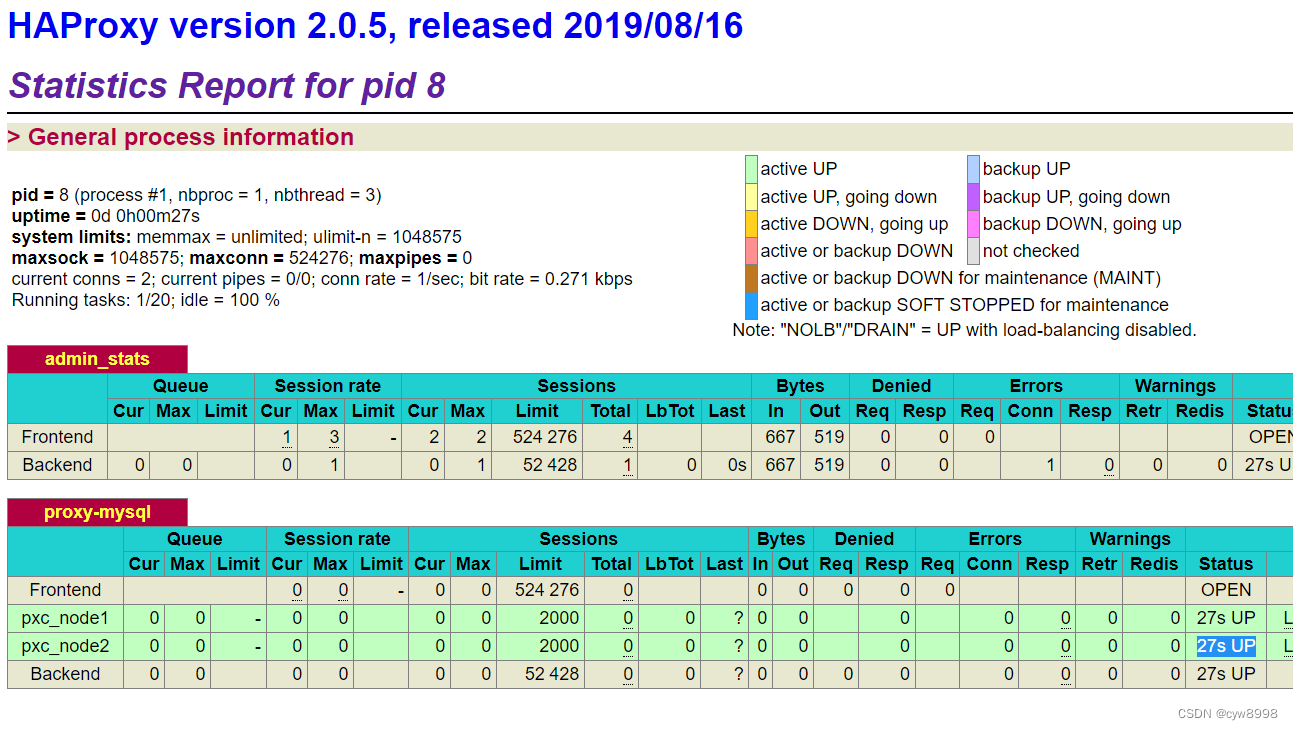Click the system limits memmax line
Screen dimensions: 1293x730
(237, 237)
